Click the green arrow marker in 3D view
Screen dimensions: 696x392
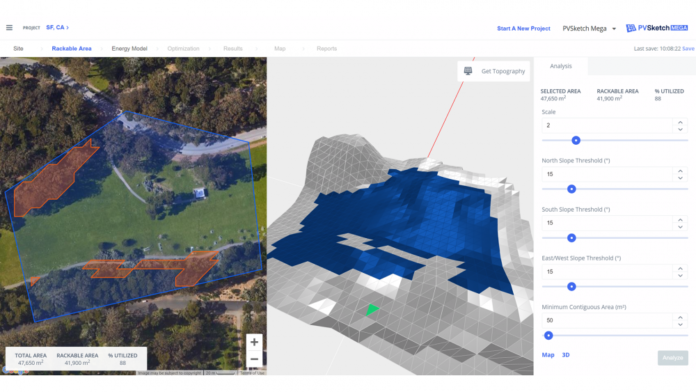[x=372, y=309]
